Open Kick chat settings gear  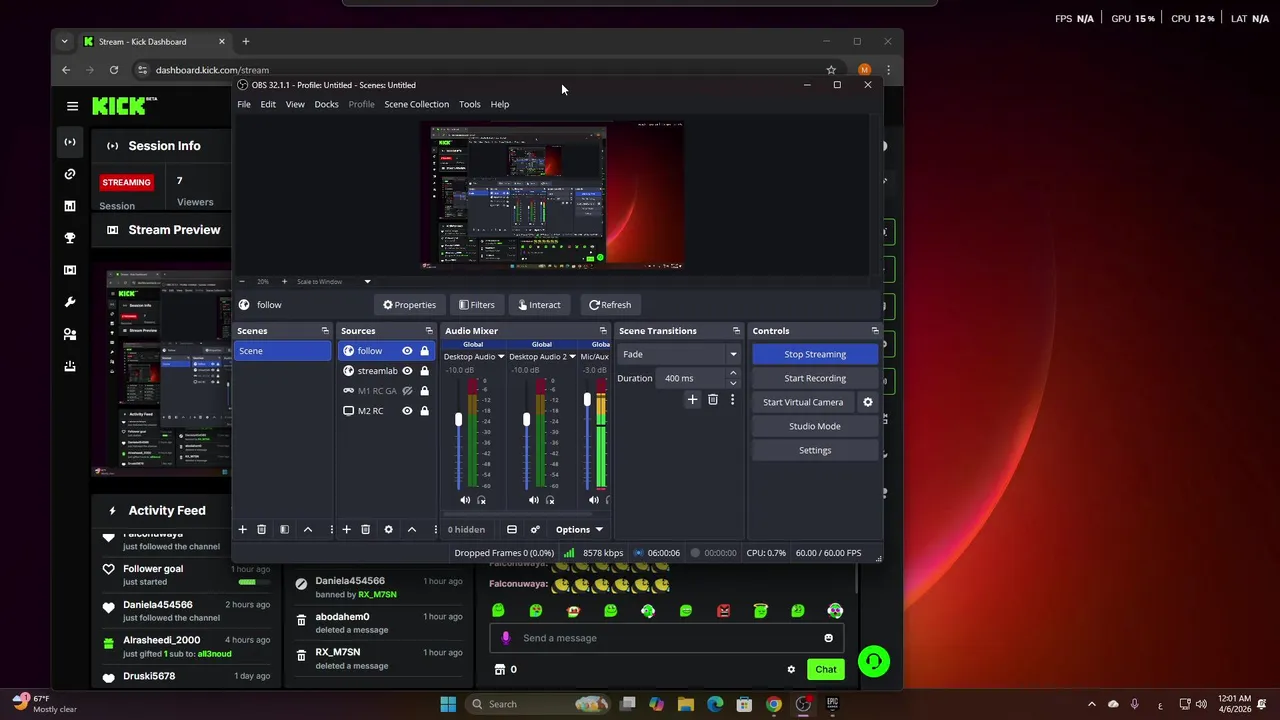click(x=791, y=670)
